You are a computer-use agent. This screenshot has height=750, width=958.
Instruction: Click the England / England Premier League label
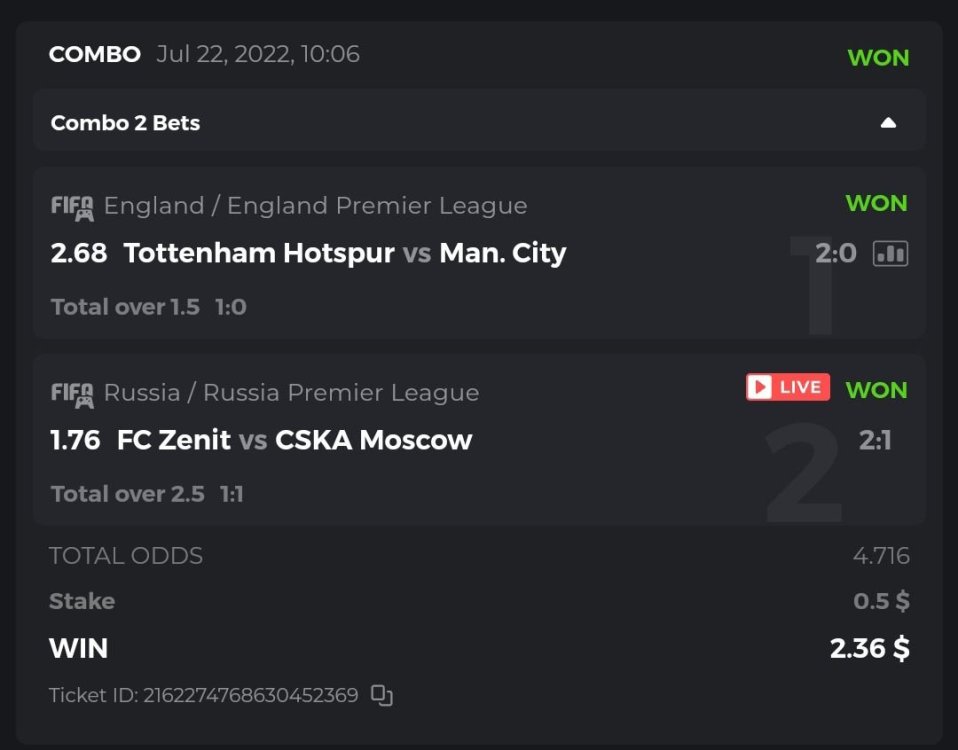315,206
